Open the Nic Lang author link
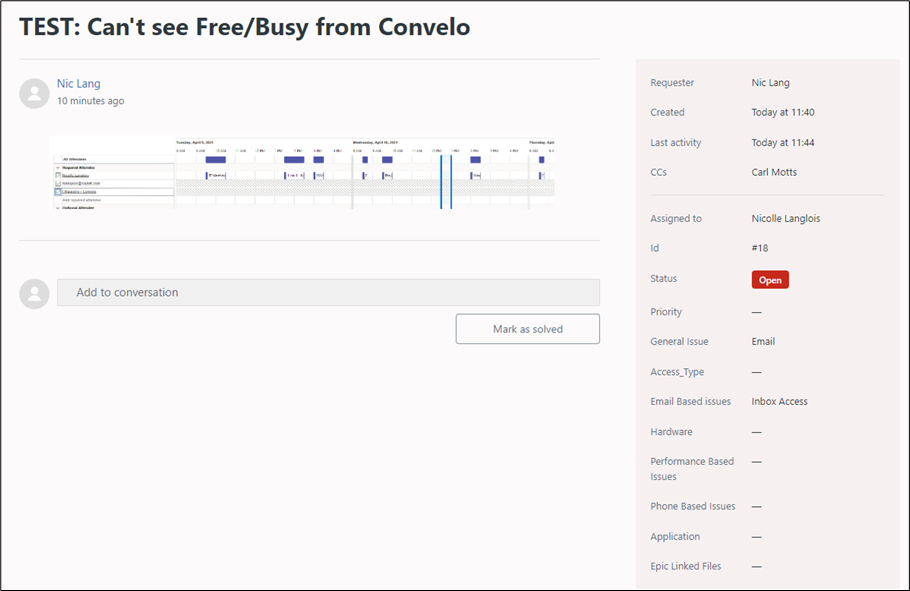 point(79,84)
